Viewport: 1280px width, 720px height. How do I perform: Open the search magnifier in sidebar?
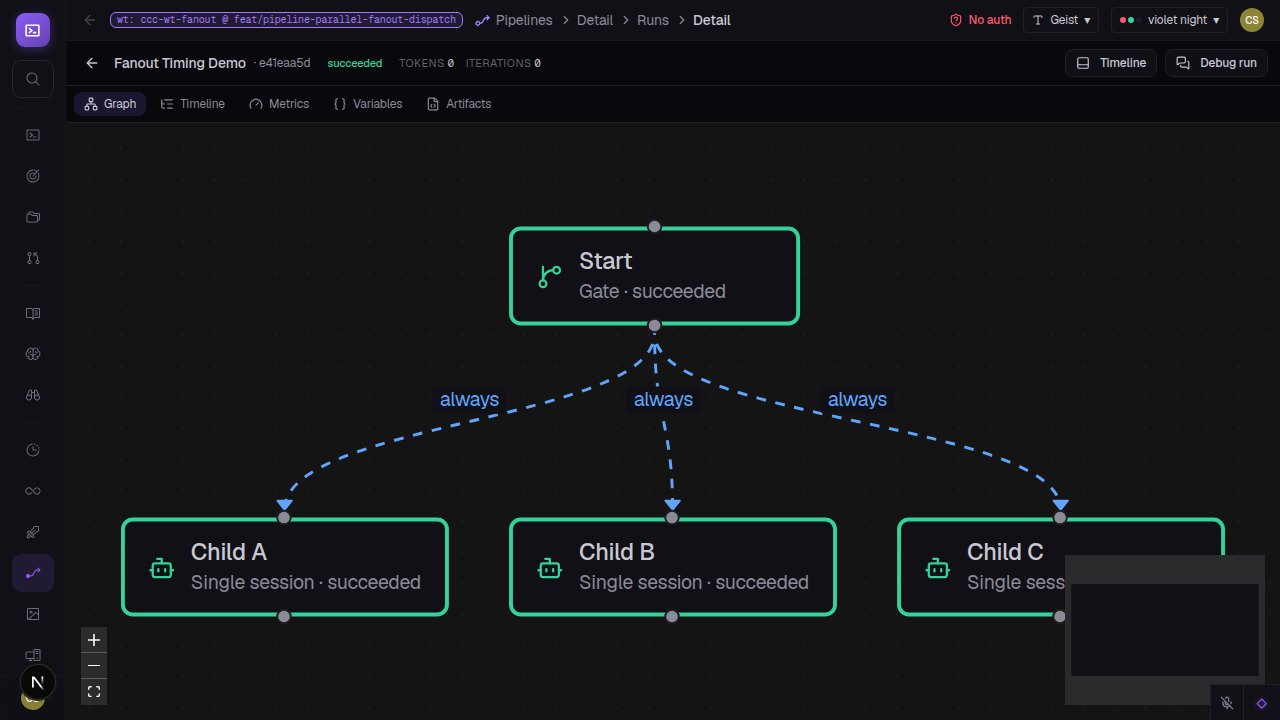(33, 79)
